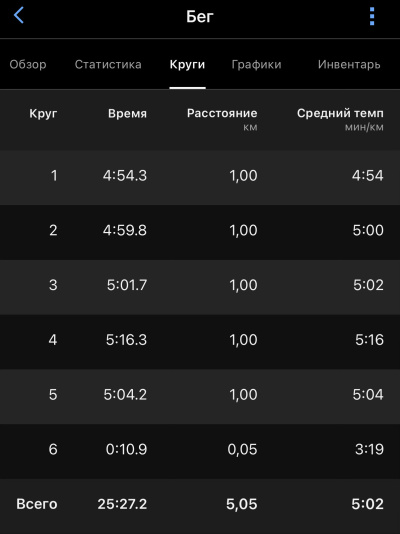Show the Инвентарь tab
Image resolution: width=400 pixels, height=534 pixels.
tap(349, 64)
